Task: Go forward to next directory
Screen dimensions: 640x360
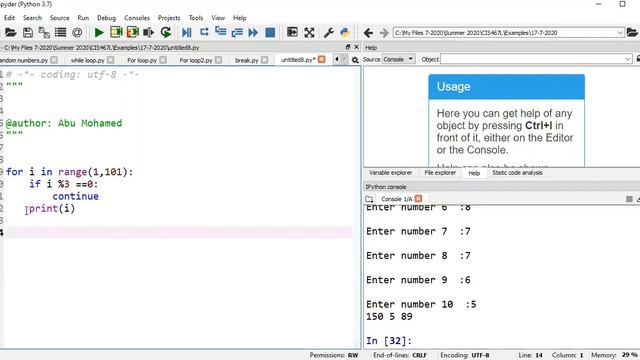Action: [384, 33]
